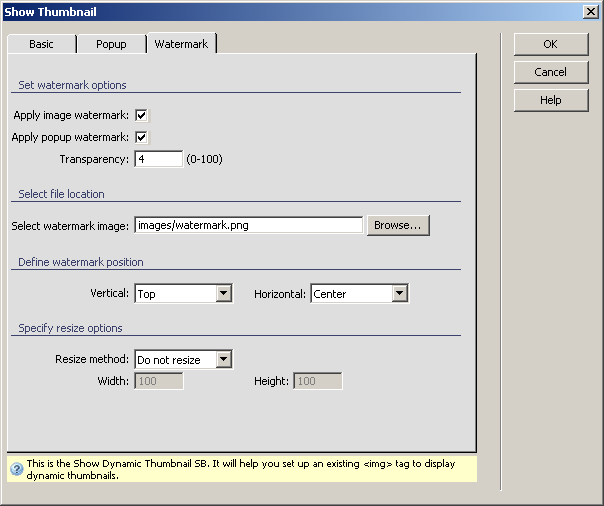Viewport: 604px width, 506px height.
Task: Open the Popup tab
Action: pos(111,44)
